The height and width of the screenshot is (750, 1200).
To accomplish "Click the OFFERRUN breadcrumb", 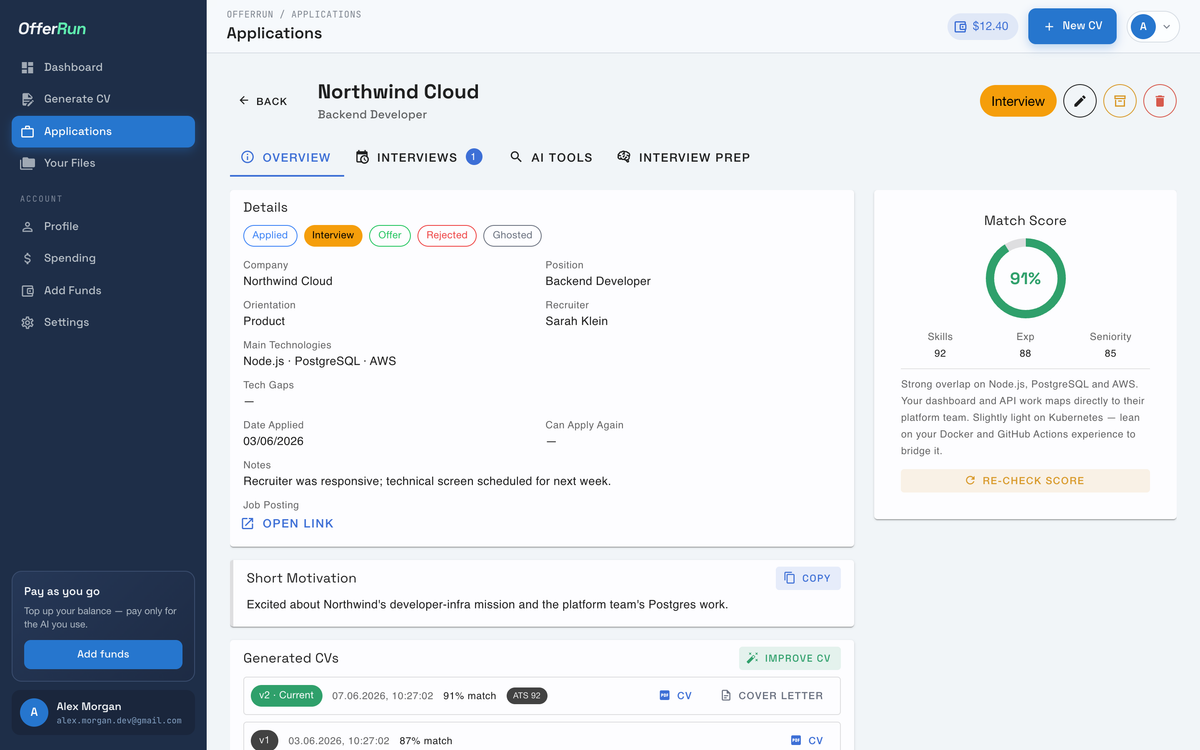I will click(x=249, y=14).
